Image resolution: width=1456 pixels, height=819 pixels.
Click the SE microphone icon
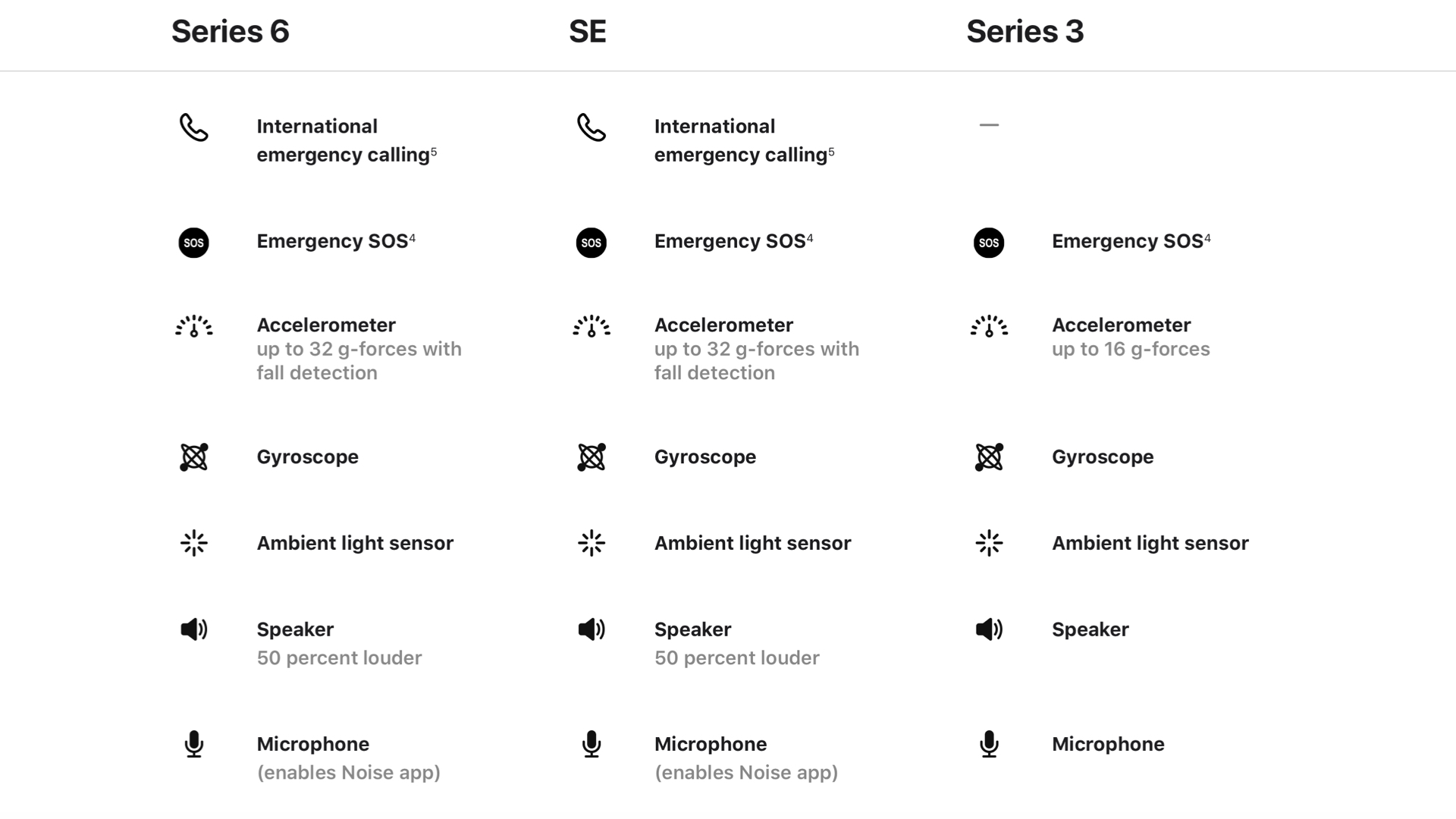(x=591, y=745)
